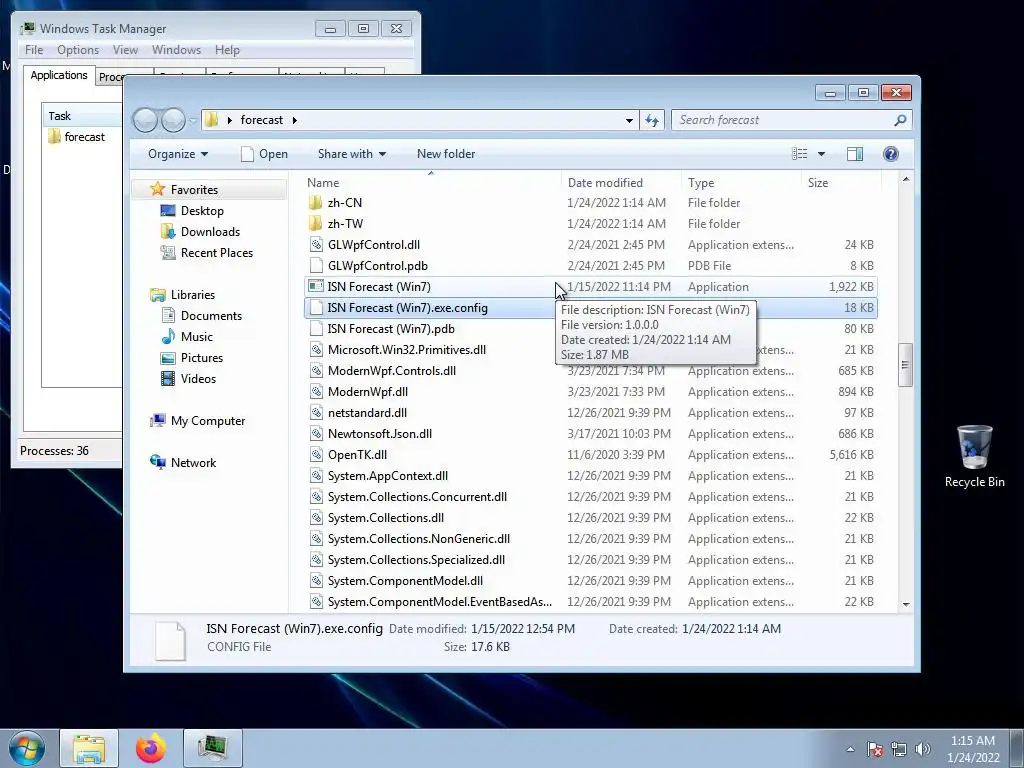Viewport: 1024px width, 768px height.
Task: Click the refresh button beside address bar
Action: tap(652, 120)
